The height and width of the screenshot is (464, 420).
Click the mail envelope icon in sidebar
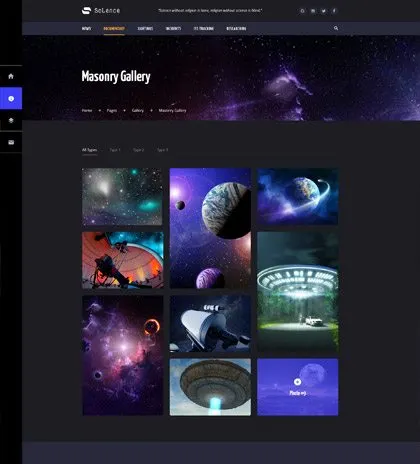tap(11, 142)
